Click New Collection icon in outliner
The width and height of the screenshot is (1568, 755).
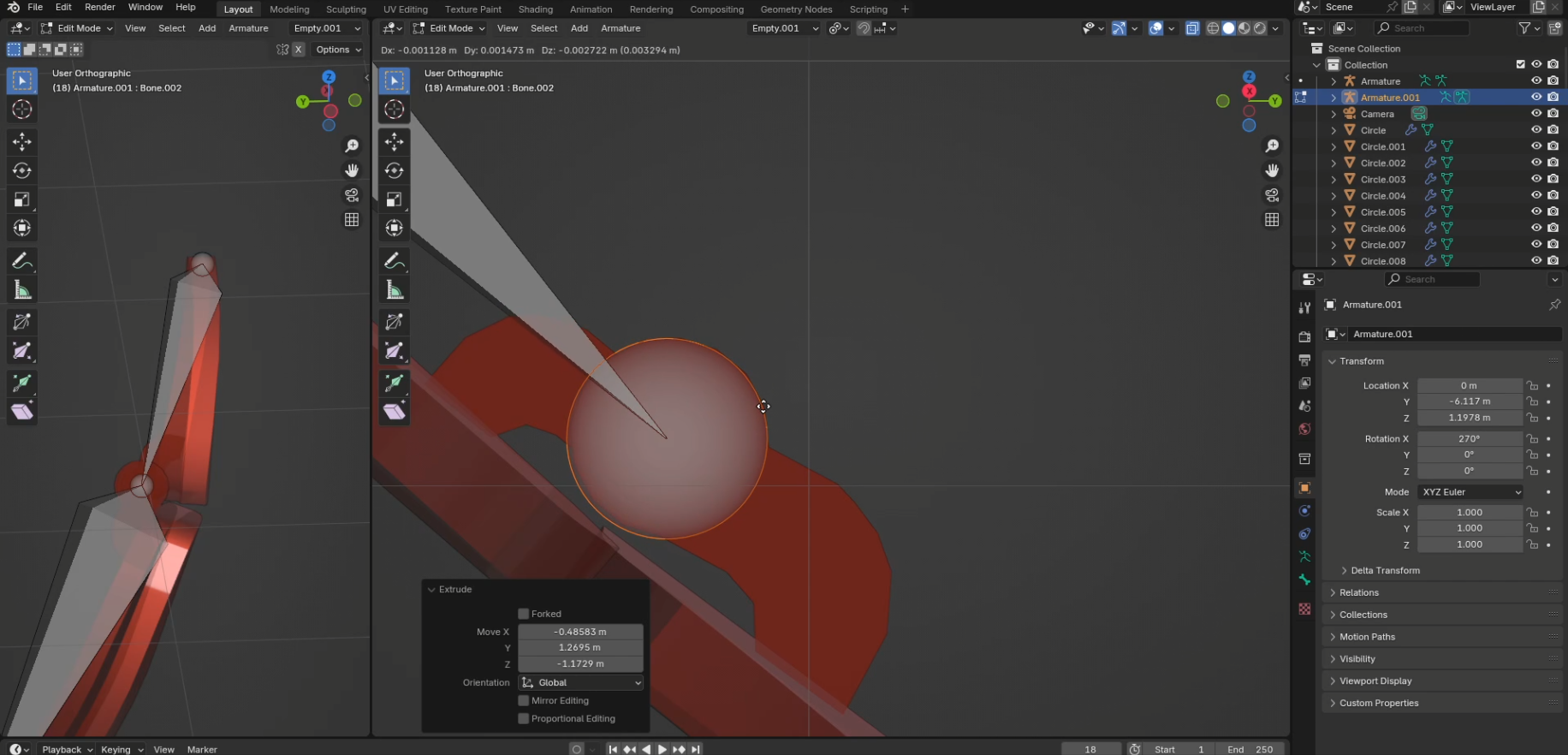tap(1554, 28)
